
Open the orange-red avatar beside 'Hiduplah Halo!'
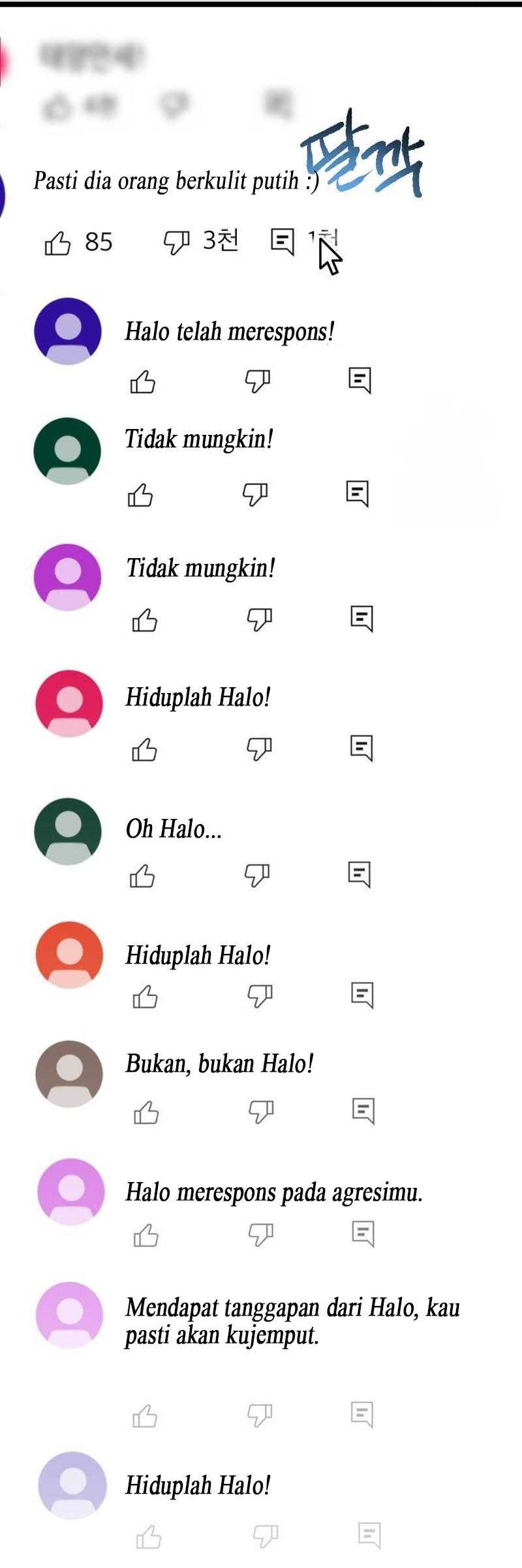[x=69, y=954]
